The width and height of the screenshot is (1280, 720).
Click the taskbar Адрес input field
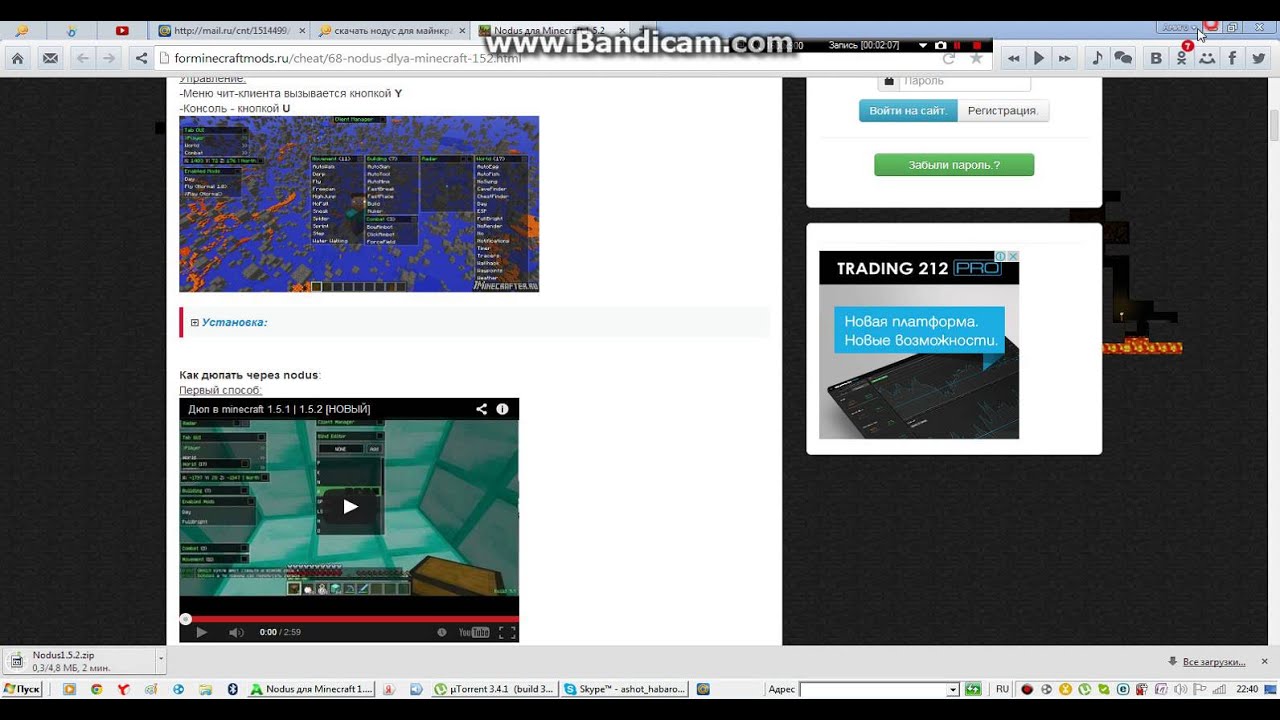click(x=873, y=689)
